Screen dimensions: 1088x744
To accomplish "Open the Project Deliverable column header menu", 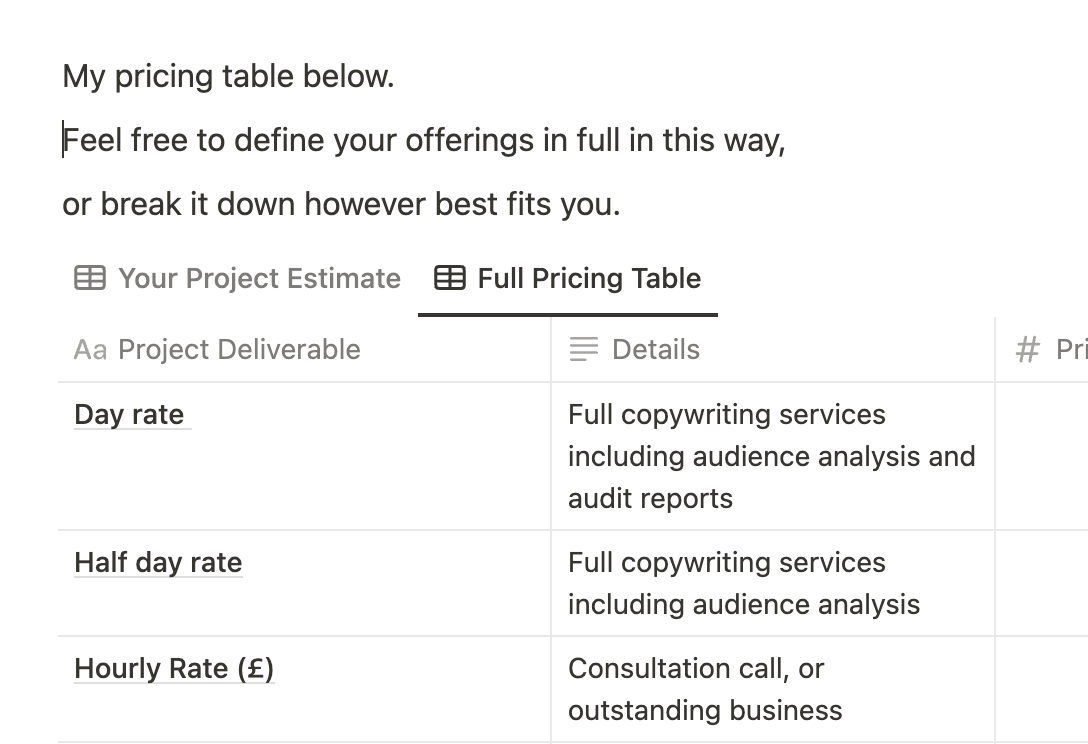I will pos(305,350).
